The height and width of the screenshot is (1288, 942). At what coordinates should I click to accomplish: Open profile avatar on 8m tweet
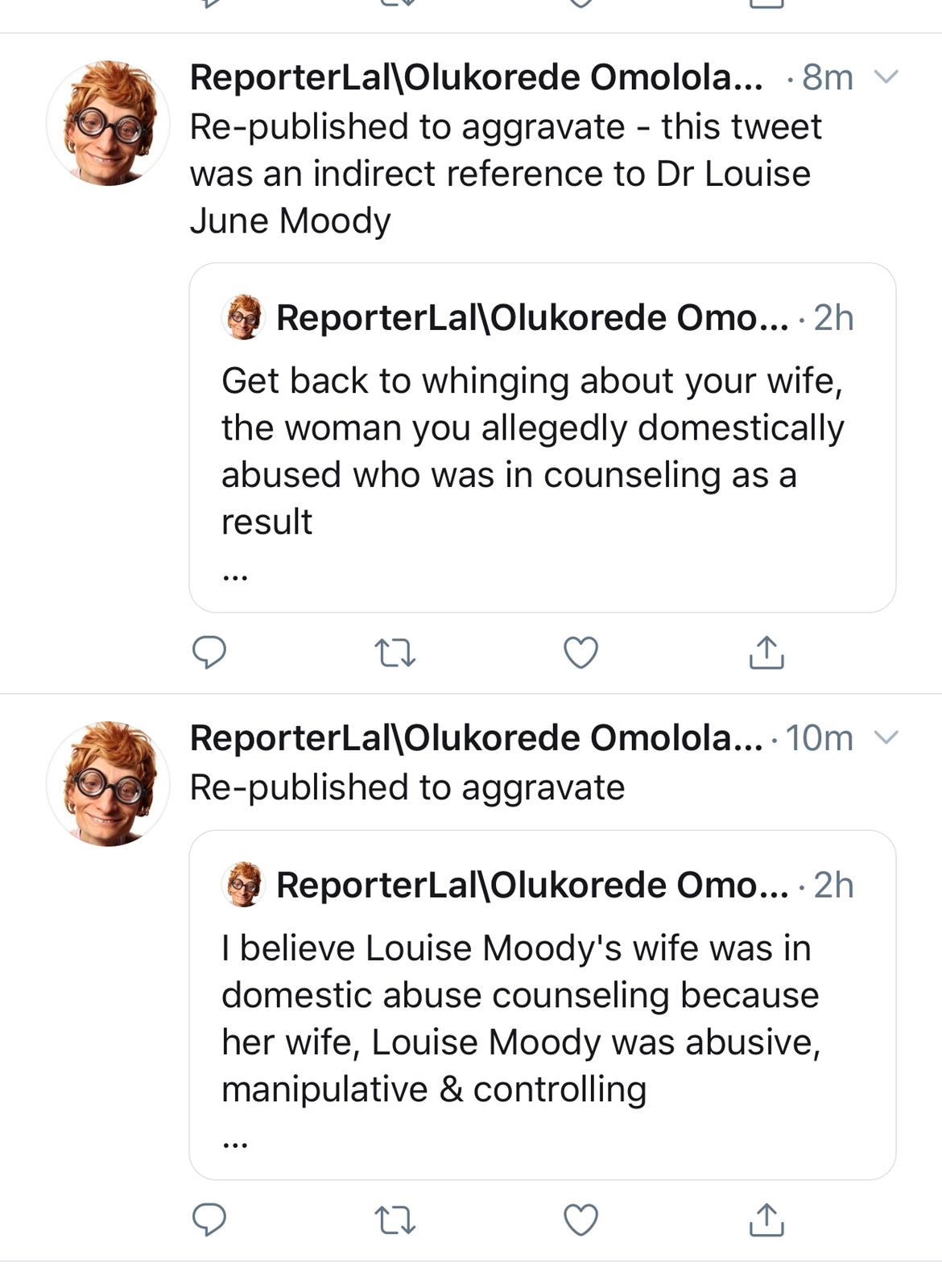pos(108,123)
